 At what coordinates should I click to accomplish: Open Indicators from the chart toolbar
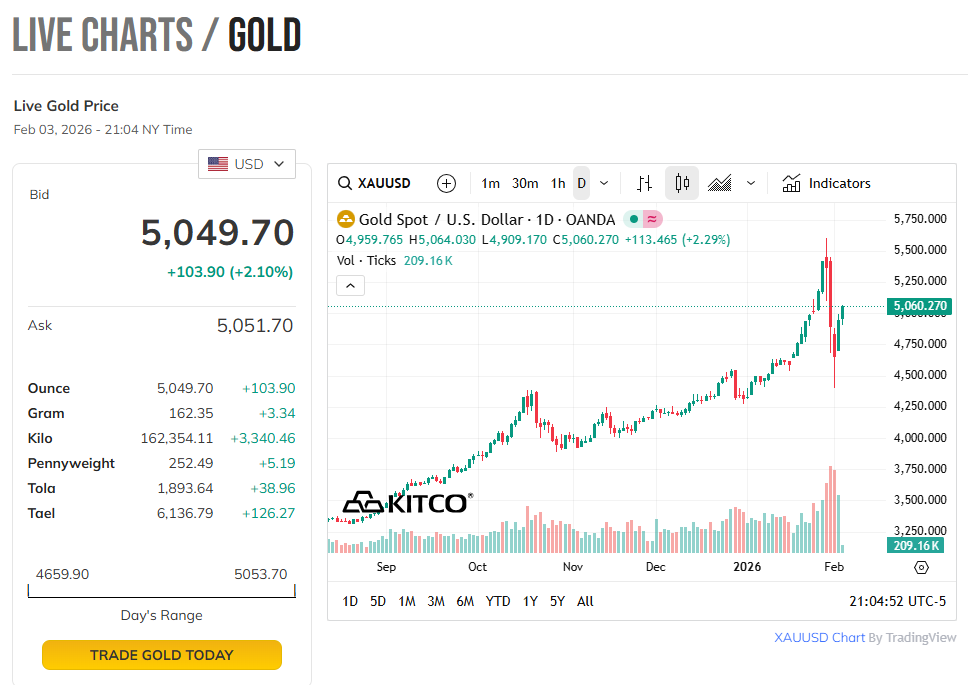[x=826, y=183]
